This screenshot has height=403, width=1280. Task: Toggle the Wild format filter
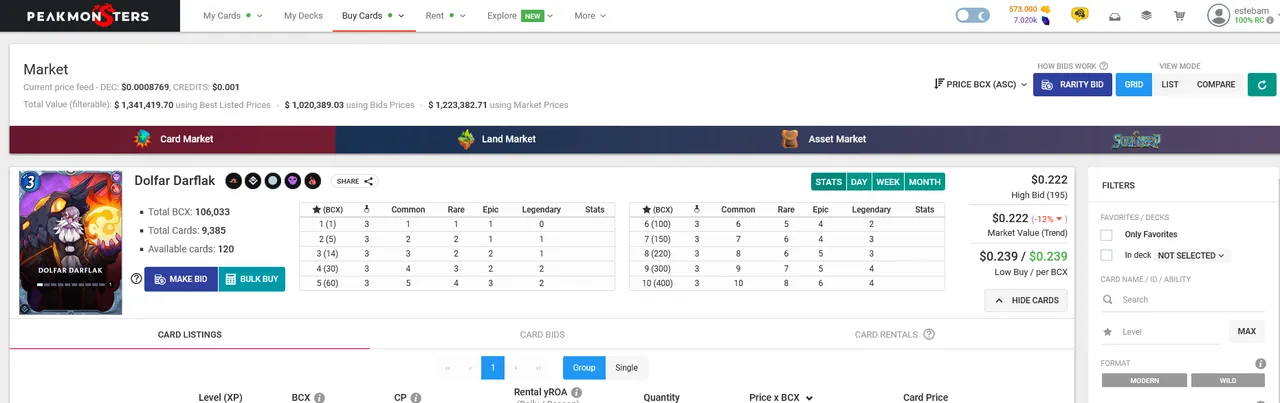1227,380
